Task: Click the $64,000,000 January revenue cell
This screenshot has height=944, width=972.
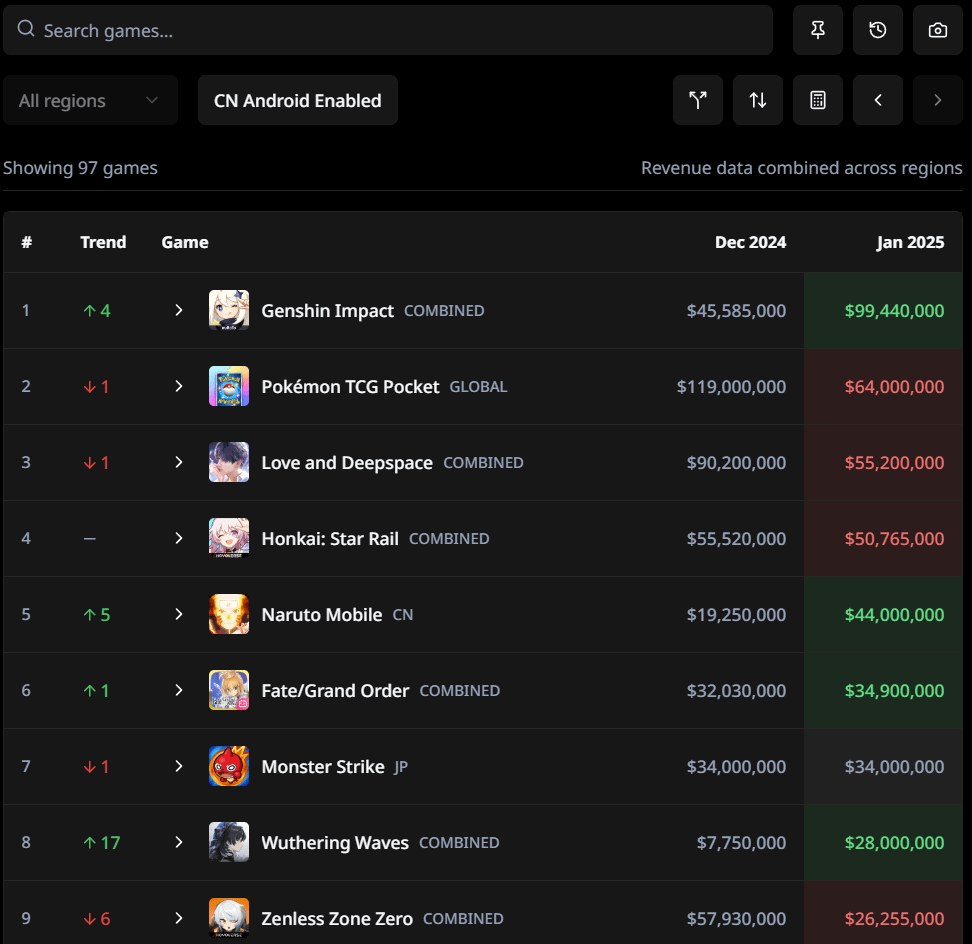Action: (x=883, y=386)
